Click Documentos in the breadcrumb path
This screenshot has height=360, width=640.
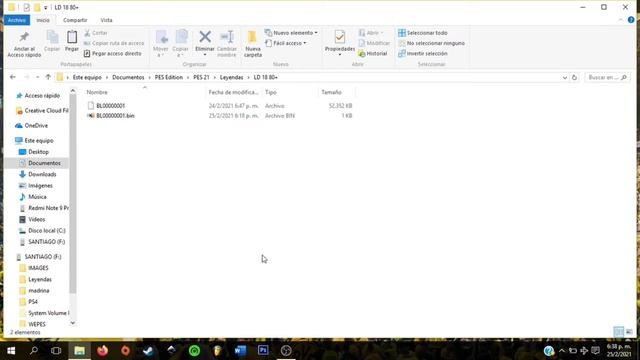pos(128,77)
